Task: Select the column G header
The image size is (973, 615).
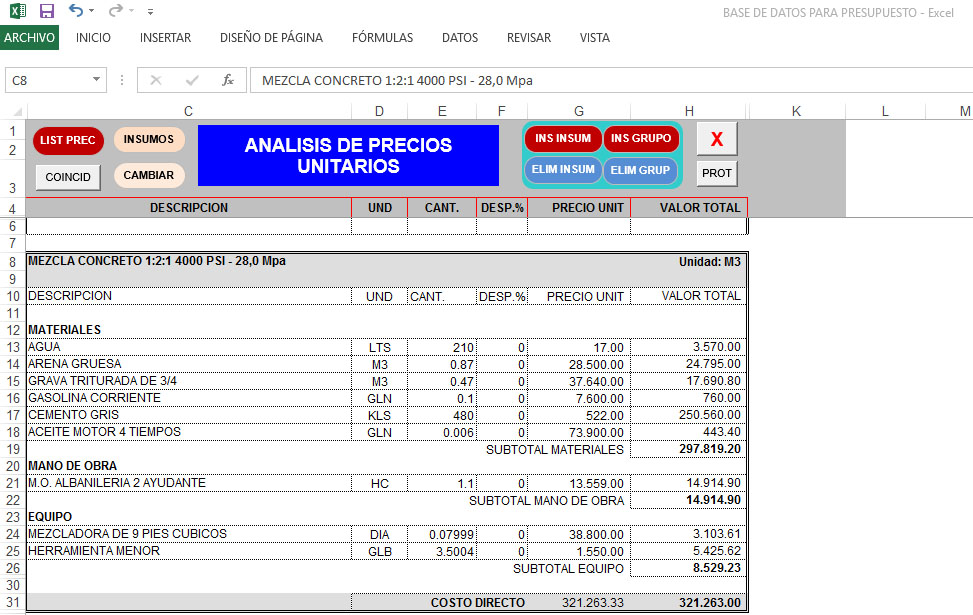Action: point(579,111)
